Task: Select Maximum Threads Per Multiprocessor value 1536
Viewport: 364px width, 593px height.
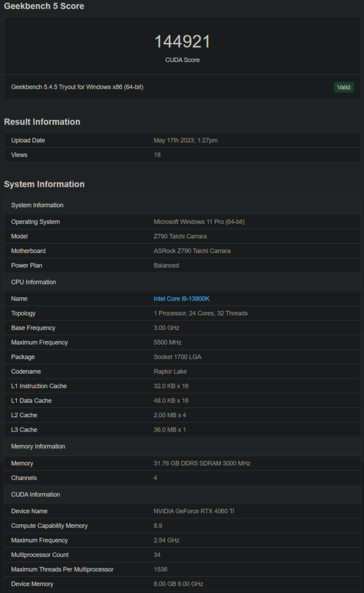Action: 160,570
